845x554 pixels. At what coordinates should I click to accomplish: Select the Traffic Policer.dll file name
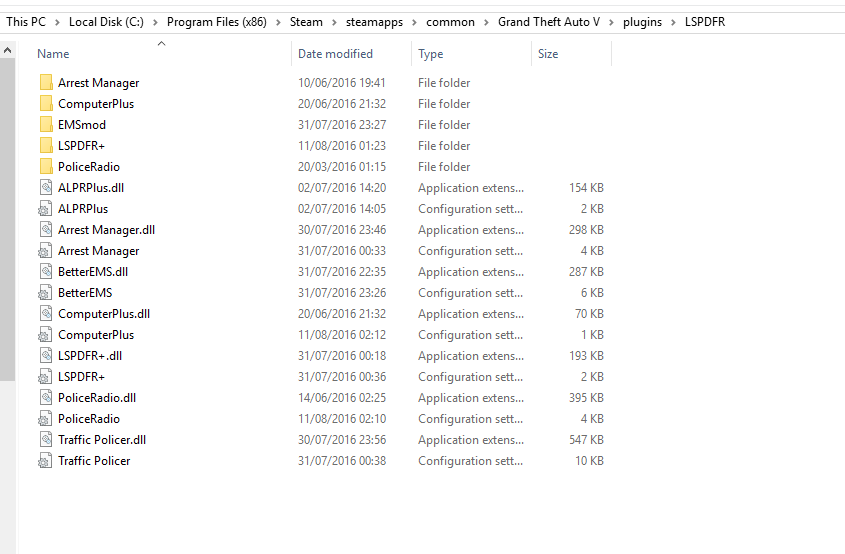(x=102, y=440)
